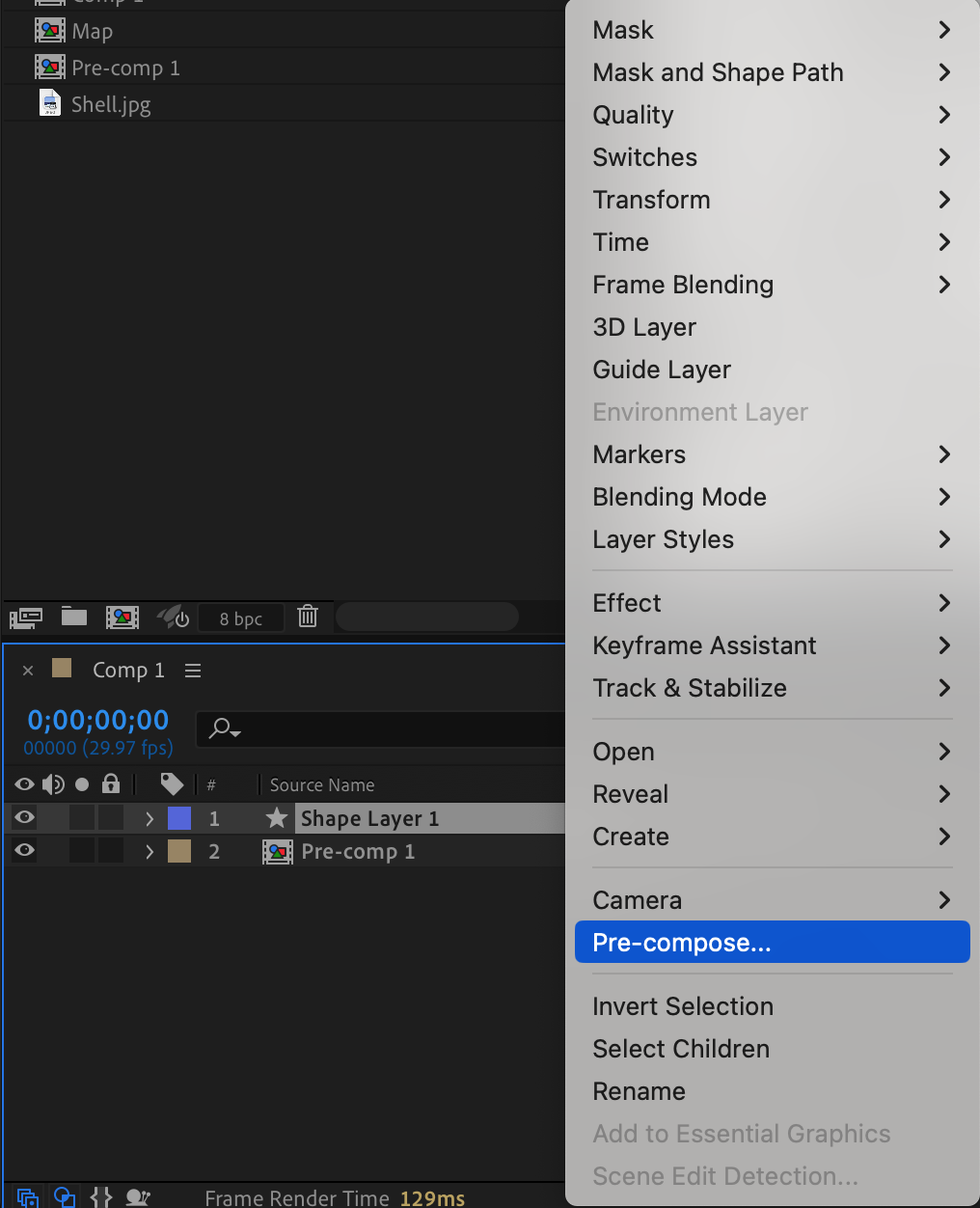Expand Shape Layer 1 properties
The width and height of the screenshot is (980, 1208).
click(x=150, y=819)
